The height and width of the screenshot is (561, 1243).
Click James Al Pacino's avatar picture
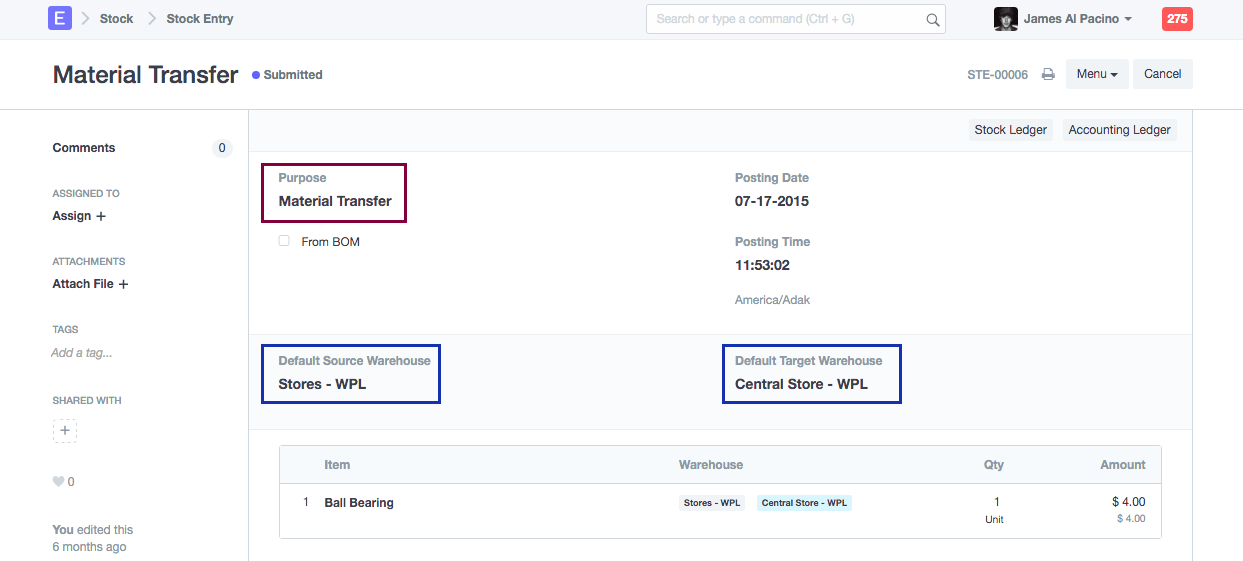click(x=1005, y=19)
